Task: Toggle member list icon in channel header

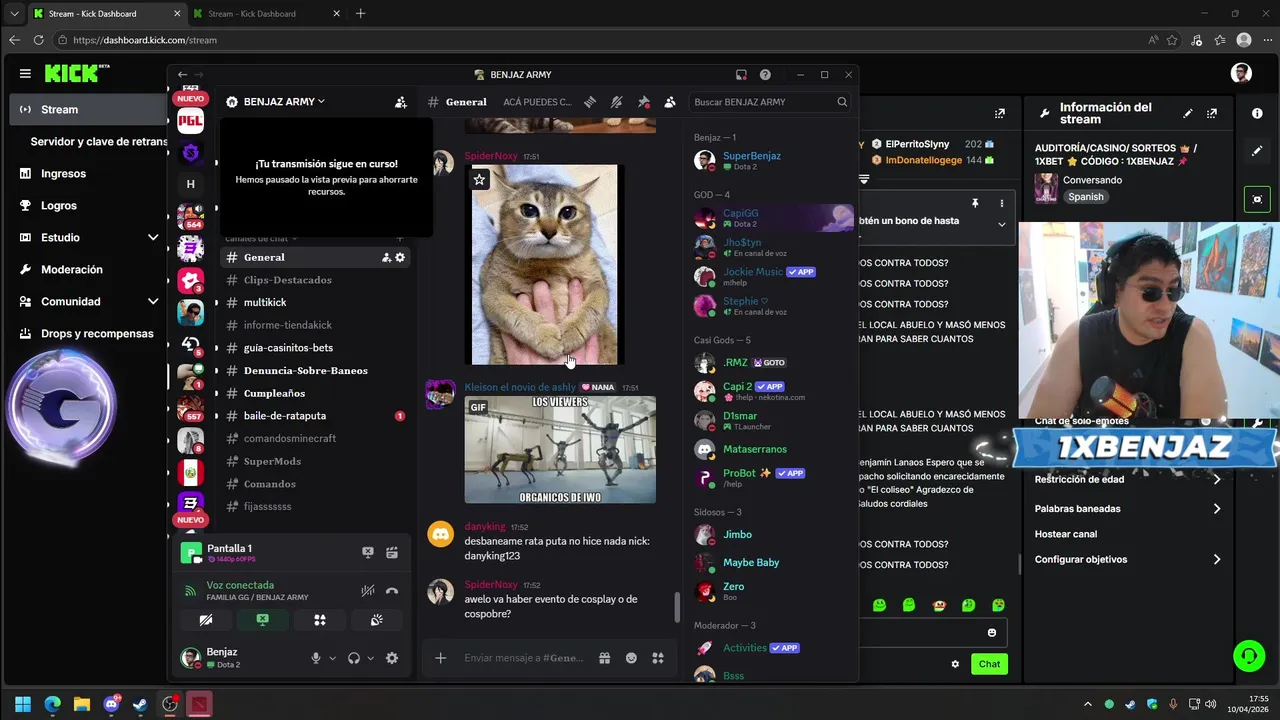Action: coord(670,102)
